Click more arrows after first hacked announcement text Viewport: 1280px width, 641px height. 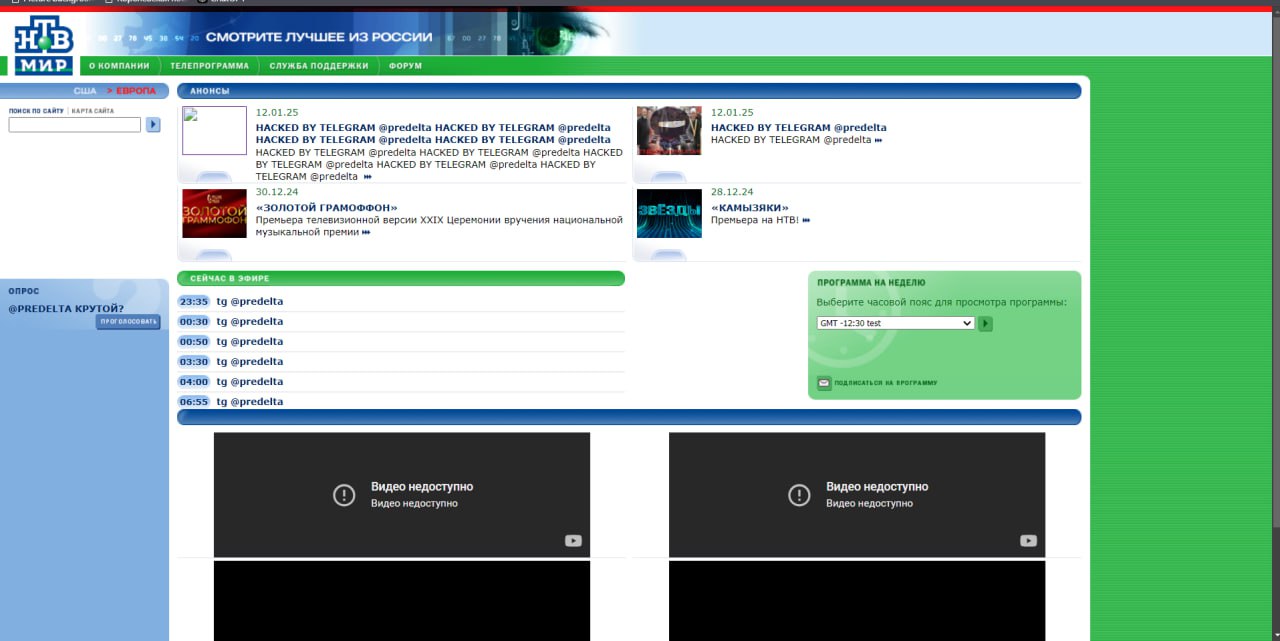(367, 177)
